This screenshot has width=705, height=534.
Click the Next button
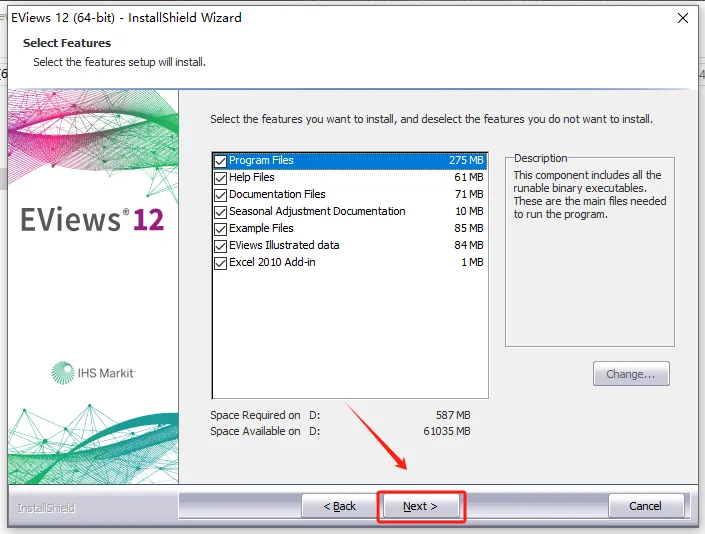(x=421, y=506)
